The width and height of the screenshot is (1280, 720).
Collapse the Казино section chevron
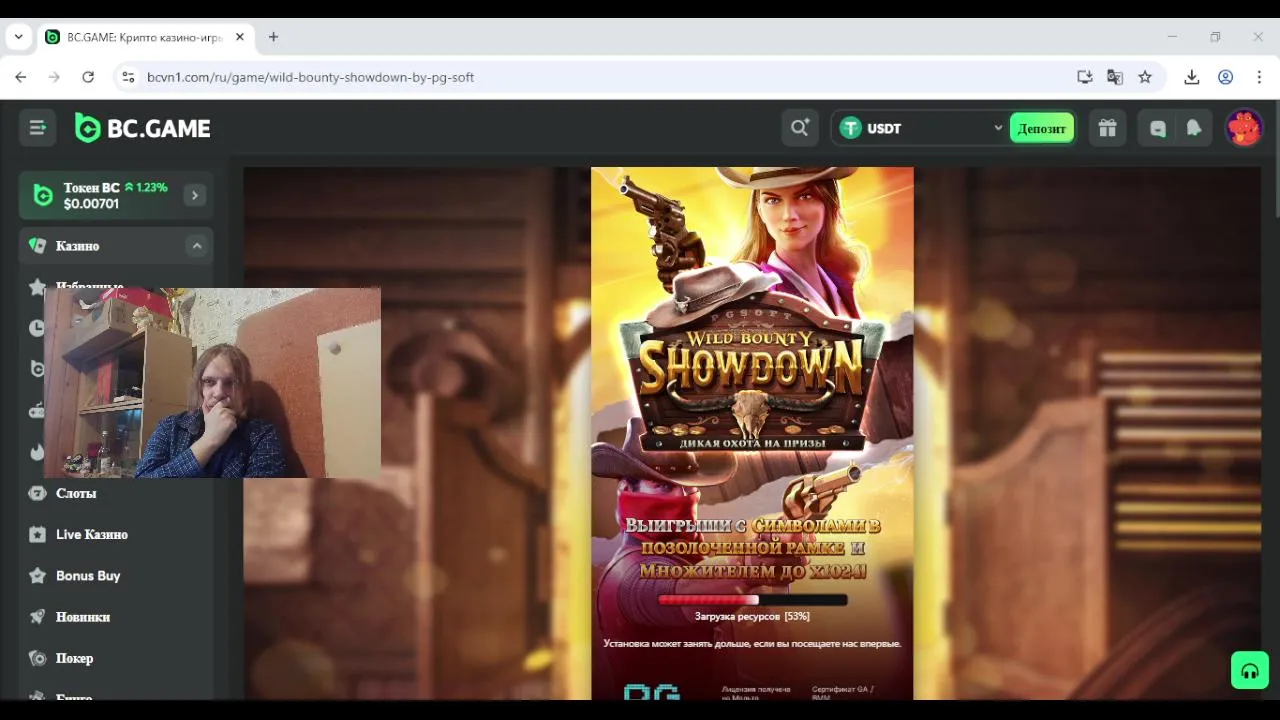(197, 246)
